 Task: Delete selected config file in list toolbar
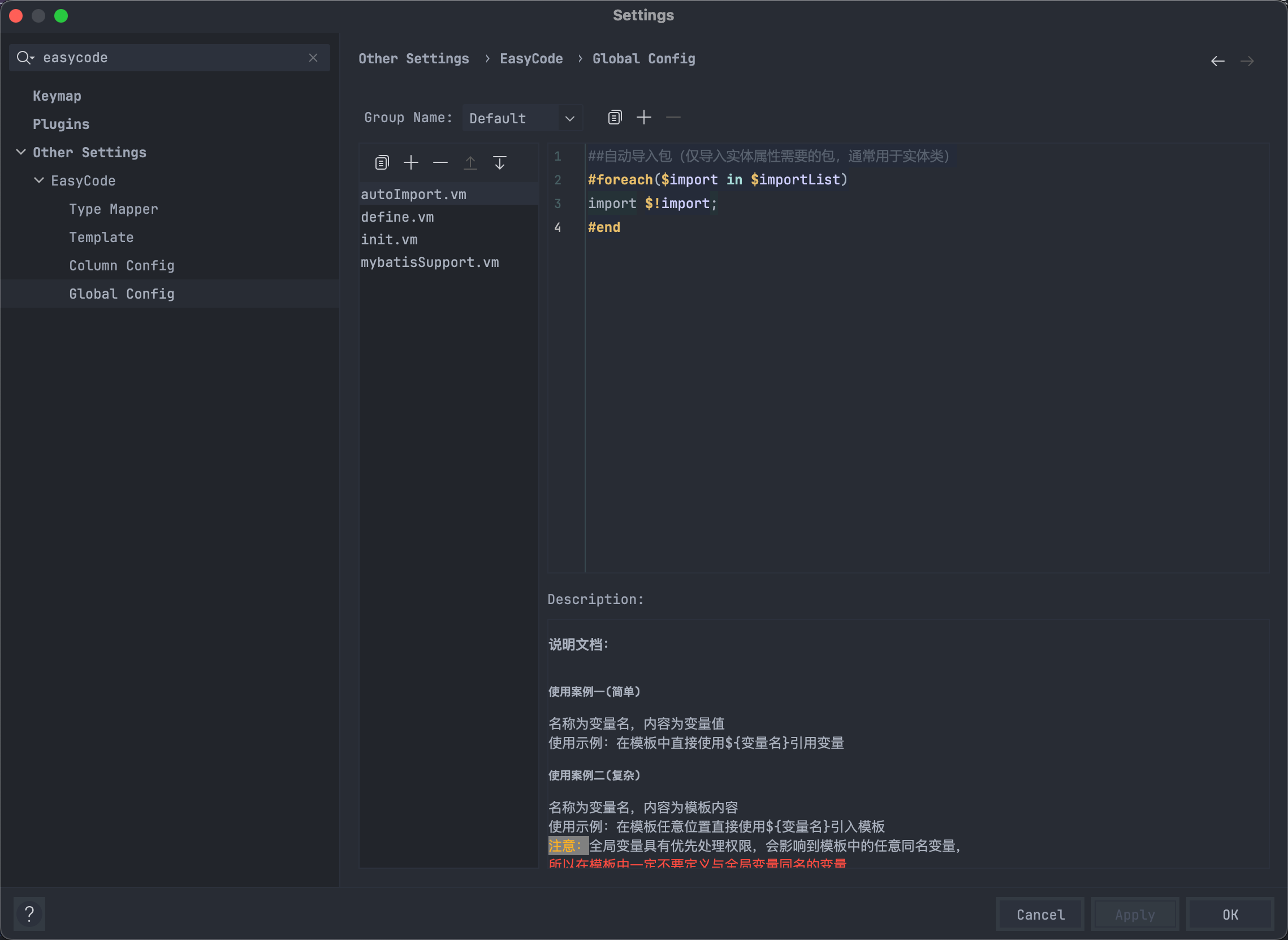(x=440, y=163)
